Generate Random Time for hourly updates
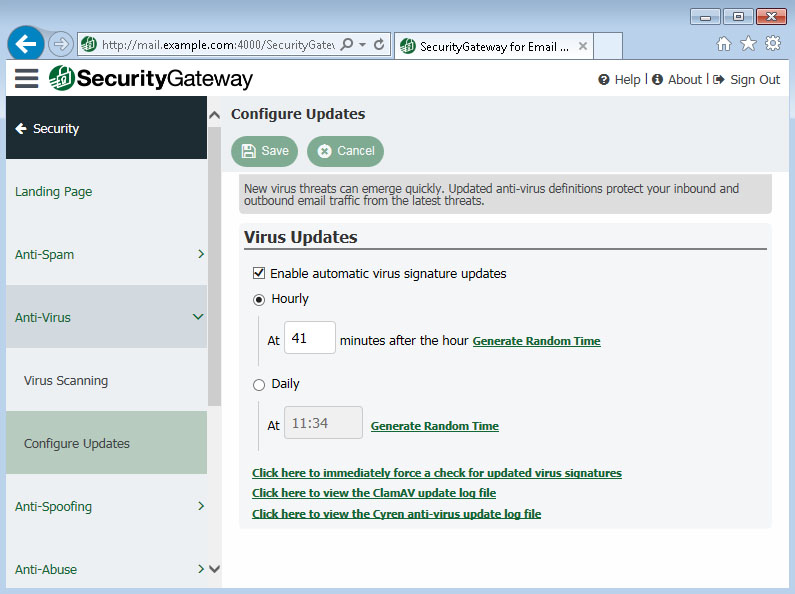Screen dimensions: 795x594 tap(536, 341)
